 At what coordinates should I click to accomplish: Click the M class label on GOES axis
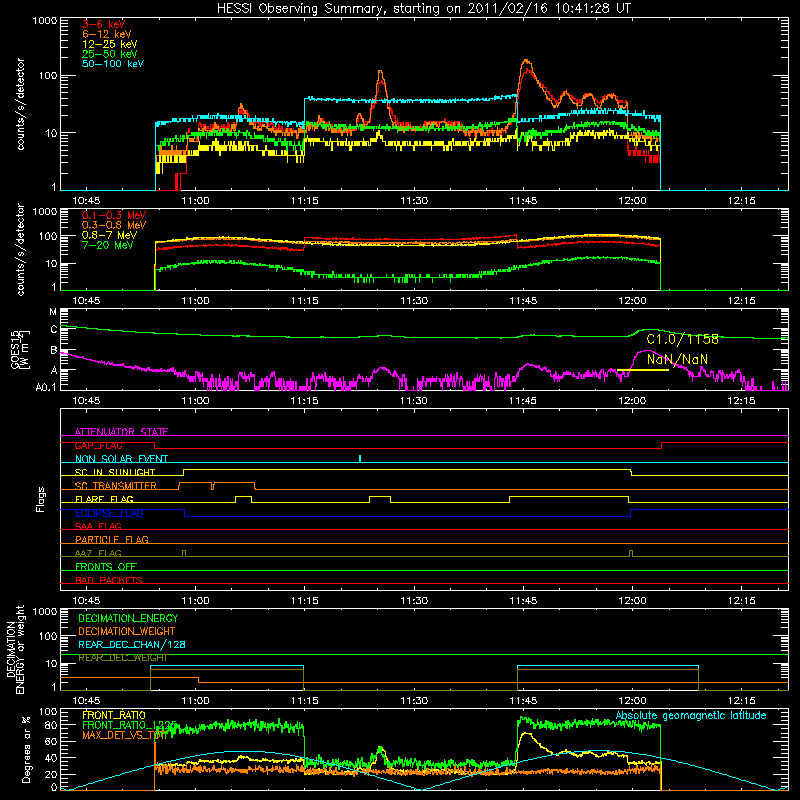point(53,312)
